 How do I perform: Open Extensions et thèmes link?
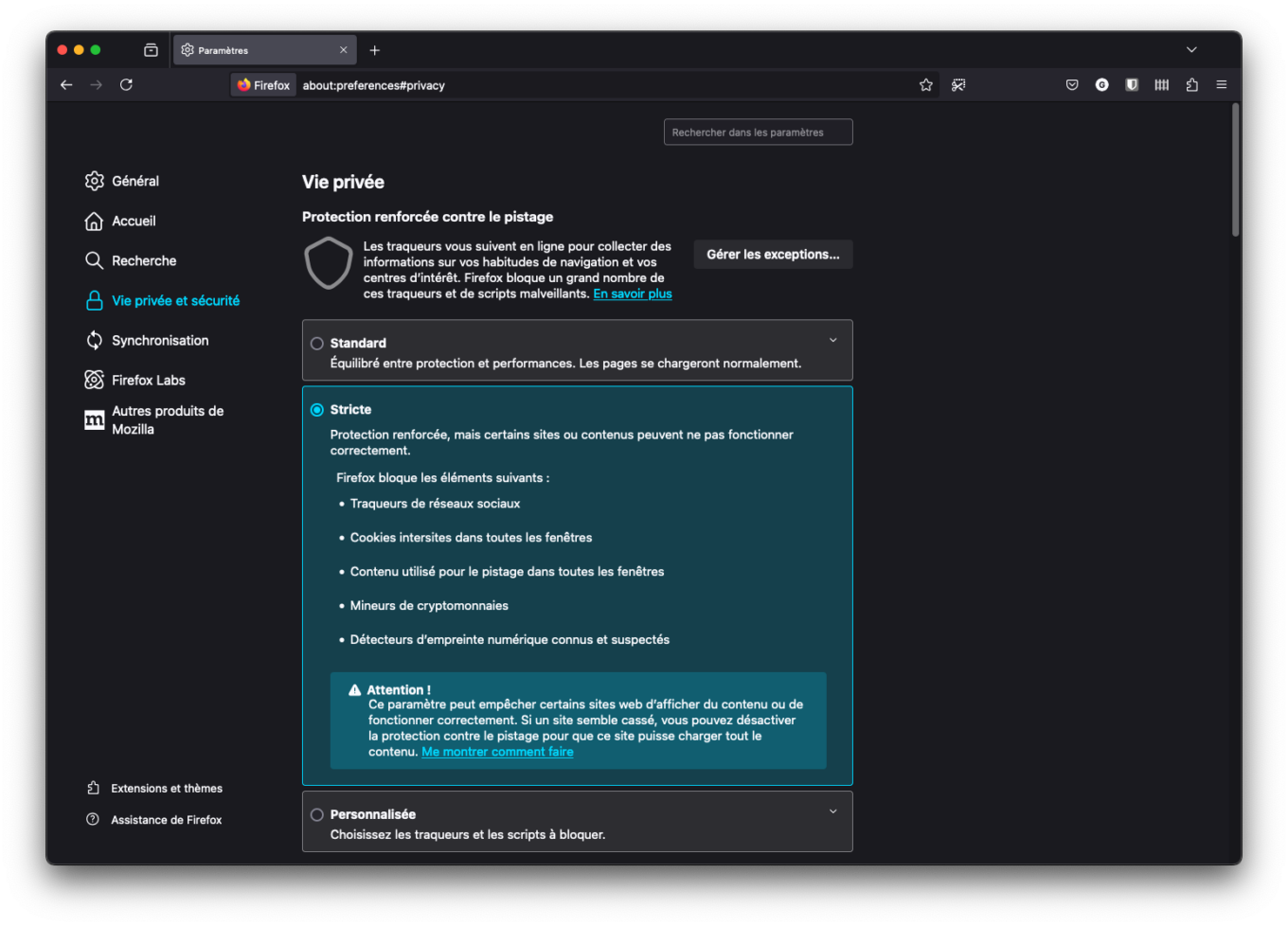point(167,788)
